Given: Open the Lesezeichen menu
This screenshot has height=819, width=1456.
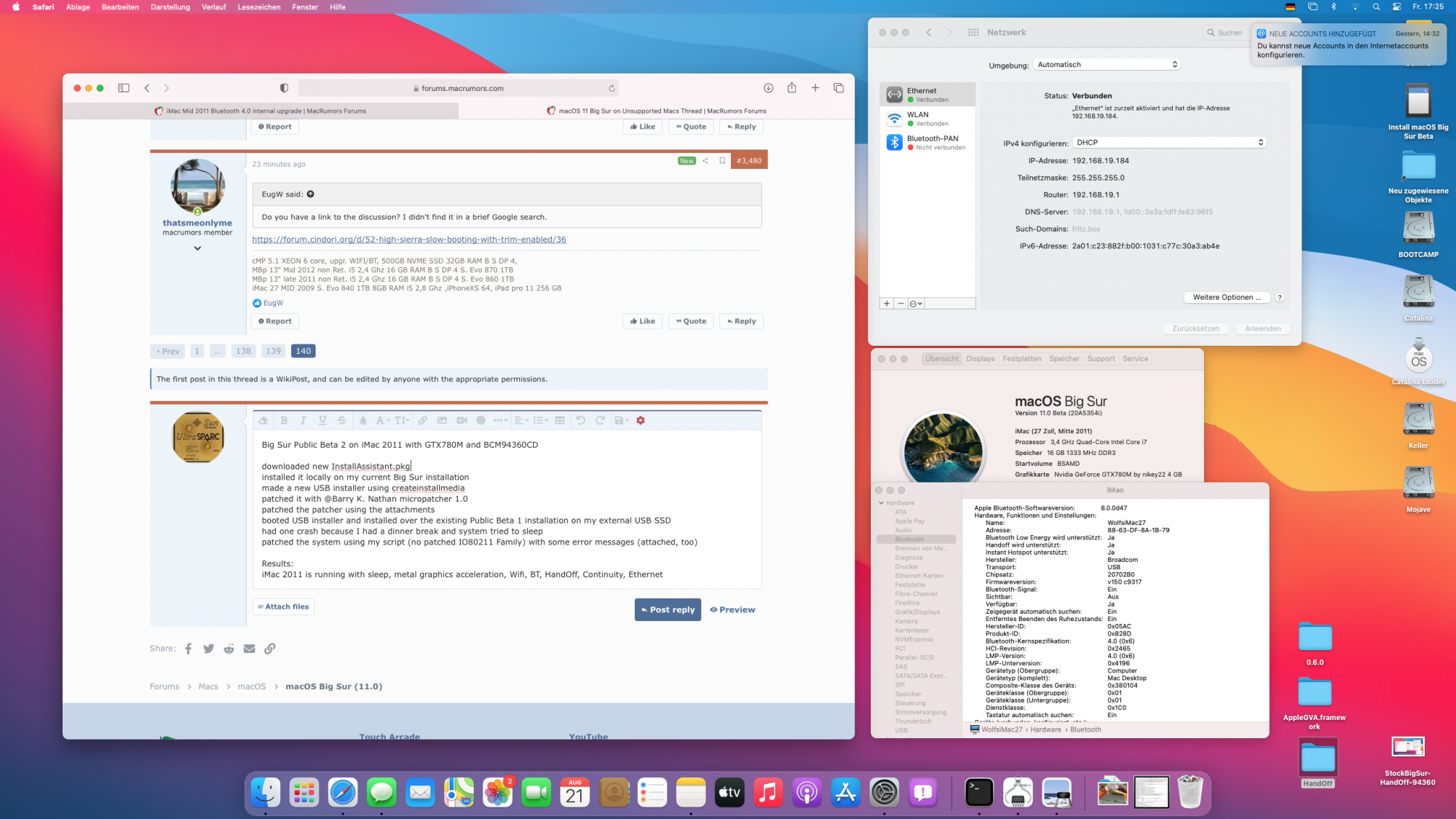Looking at the screenshot, I should point(259,7).
